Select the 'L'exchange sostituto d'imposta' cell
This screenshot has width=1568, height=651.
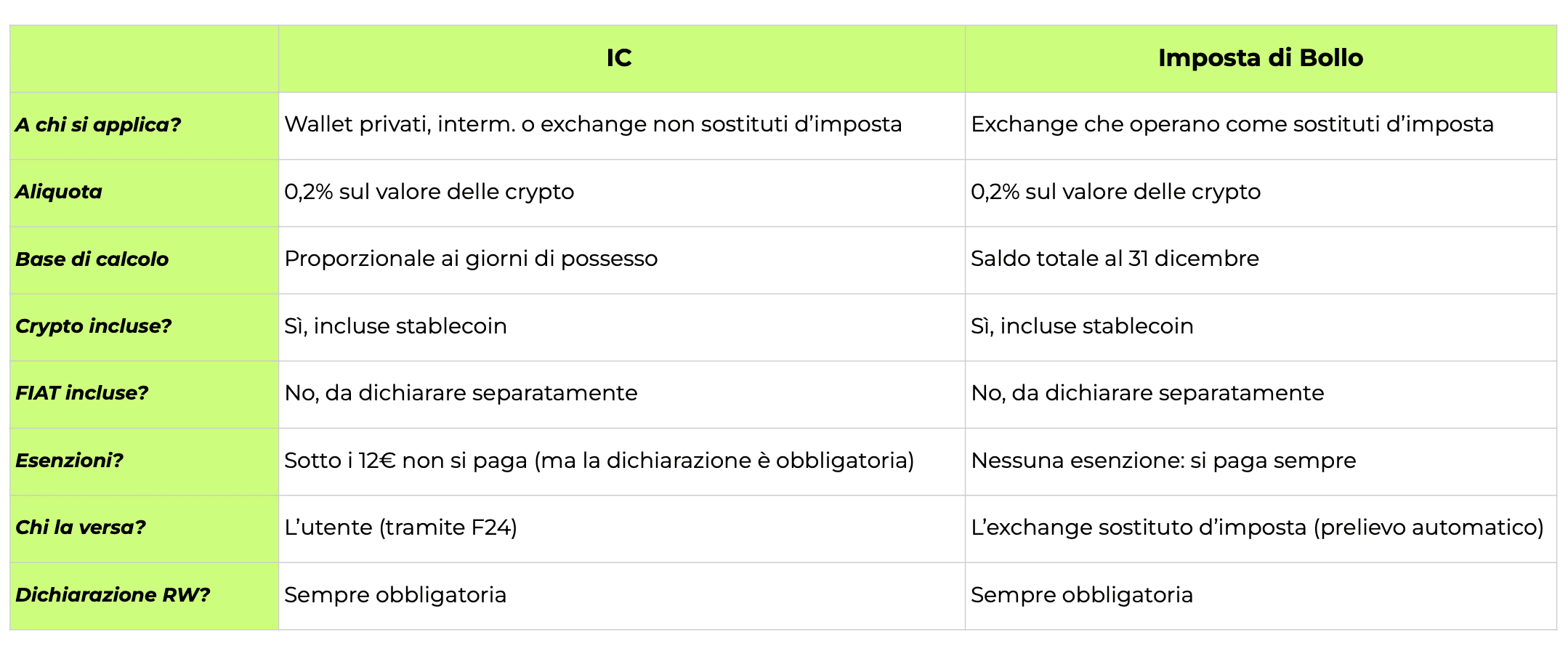coord(1257,527)
